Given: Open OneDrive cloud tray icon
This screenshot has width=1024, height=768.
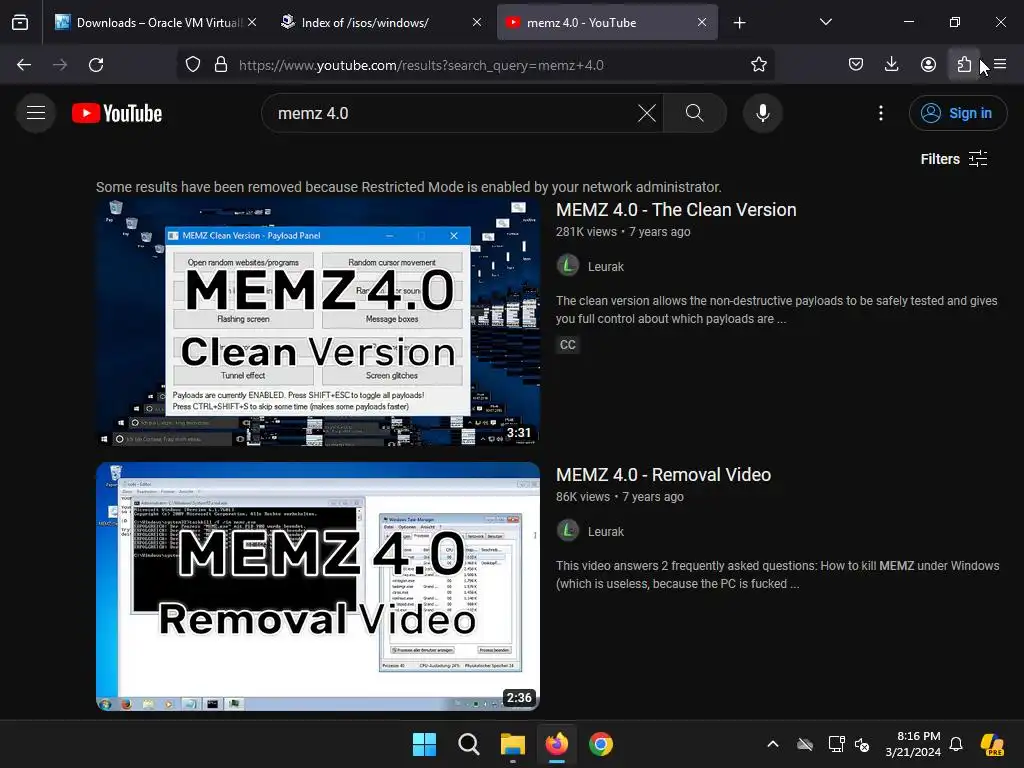Looking at the screenshot, I should point(805,744).
